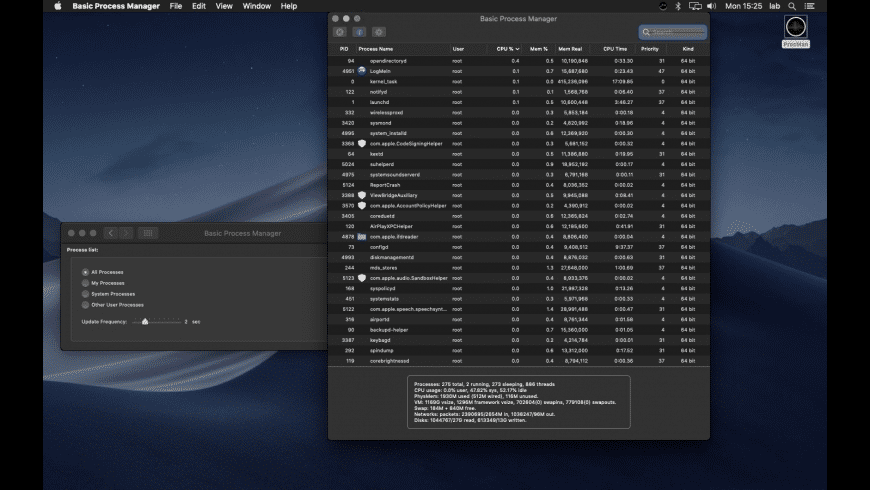The height and width of the screenshot is (490, 870).
Task: Go back in the preferences window
Action: 110,233
